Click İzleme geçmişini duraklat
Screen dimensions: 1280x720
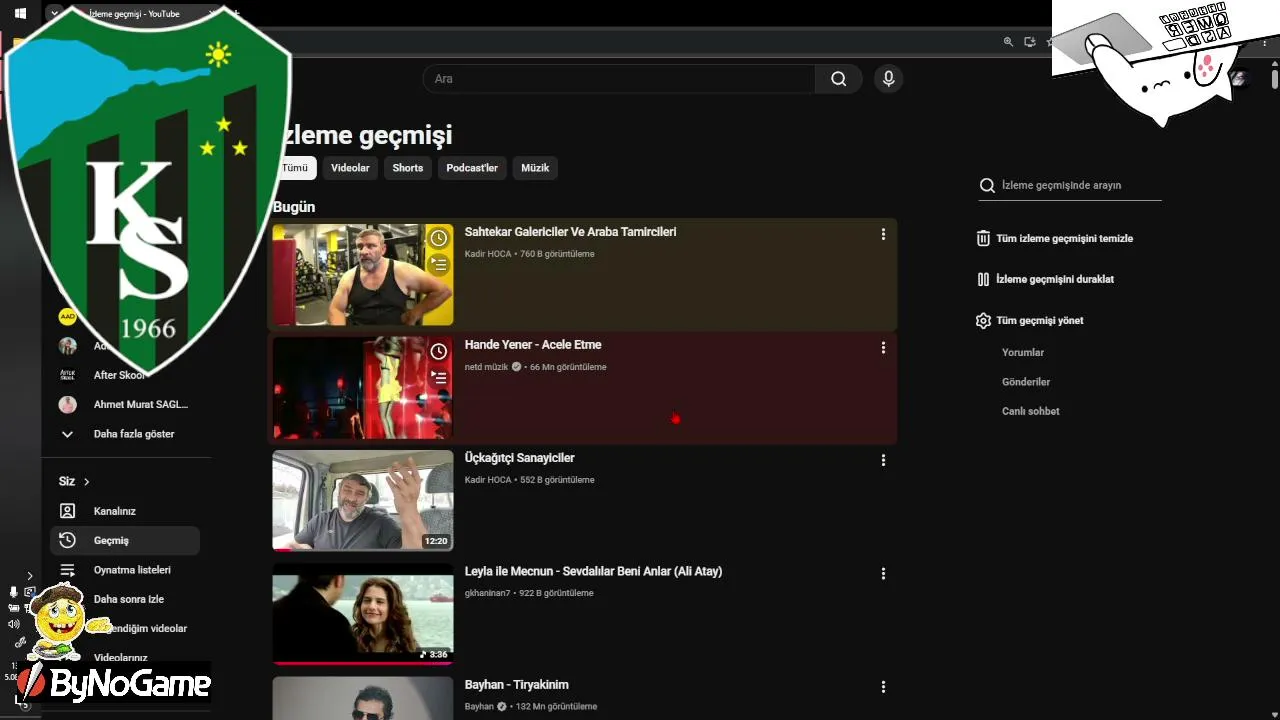pos(1055,280)
